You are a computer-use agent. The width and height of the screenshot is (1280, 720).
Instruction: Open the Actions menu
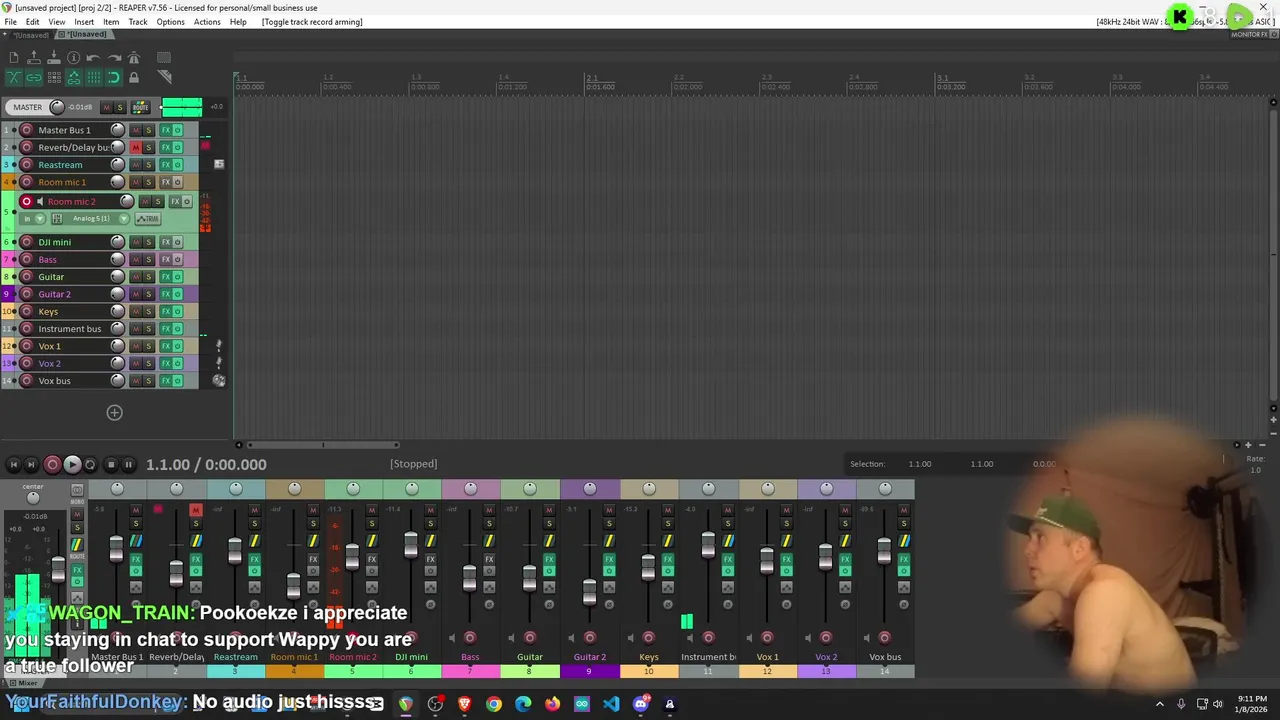(x=207, y=22)
